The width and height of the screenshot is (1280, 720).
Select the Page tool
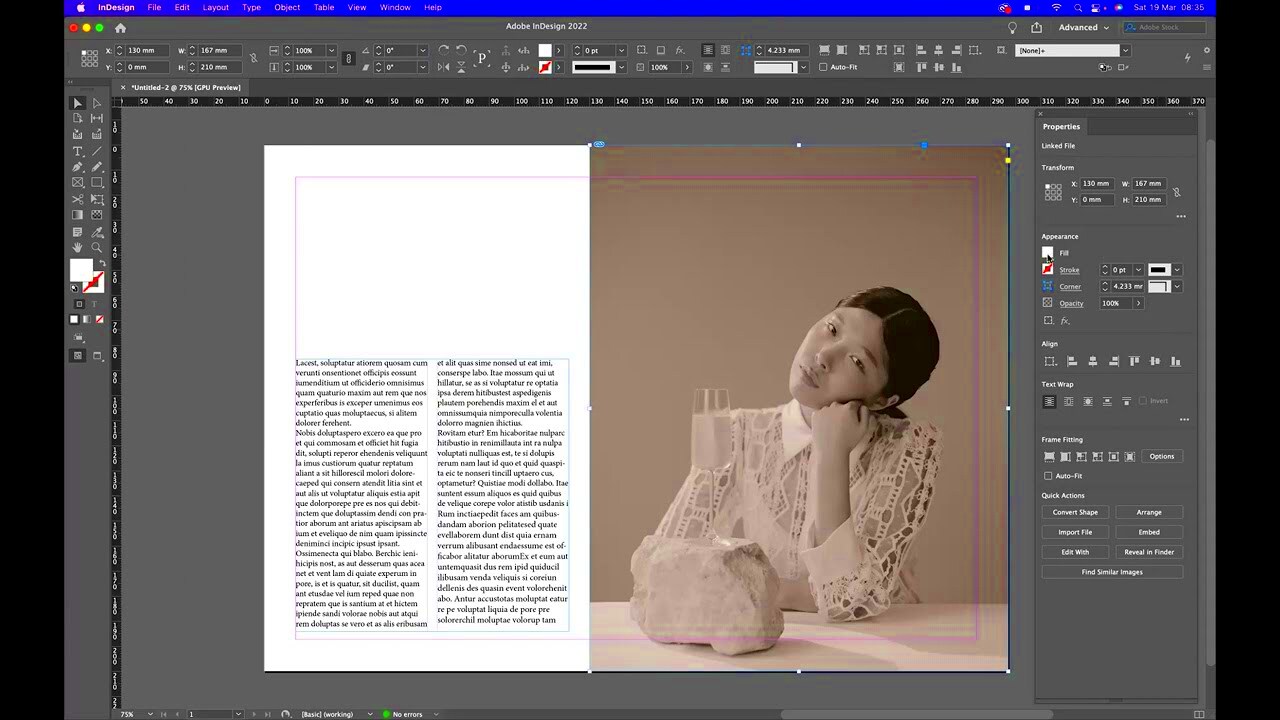click(78, 118)
